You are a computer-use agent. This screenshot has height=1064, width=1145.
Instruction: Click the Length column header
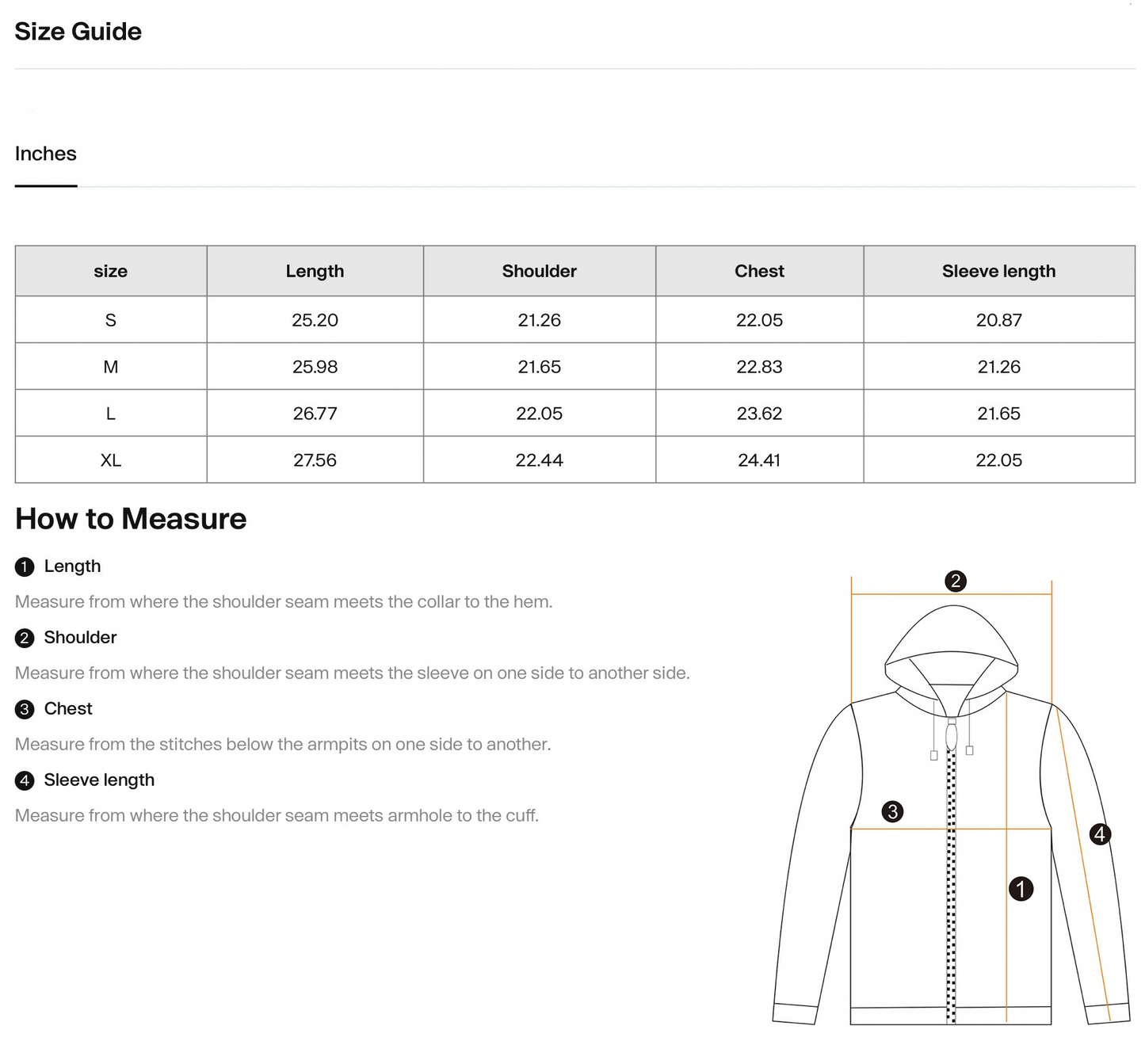pos(315,271)
